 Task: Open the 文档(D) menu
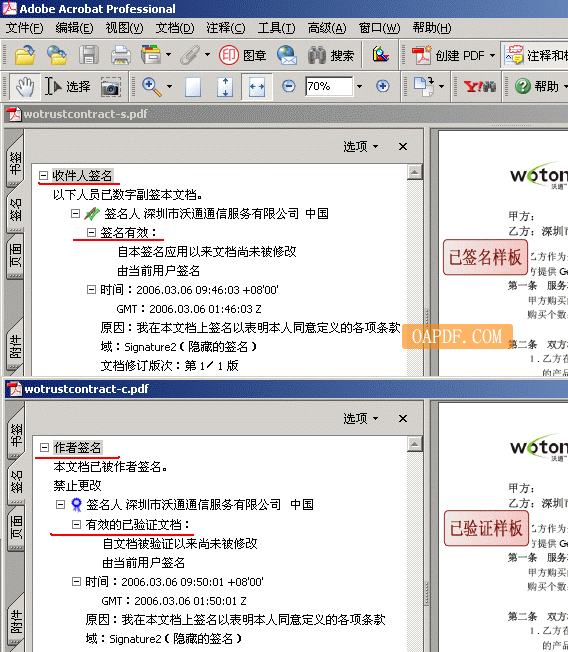[175, 28]
